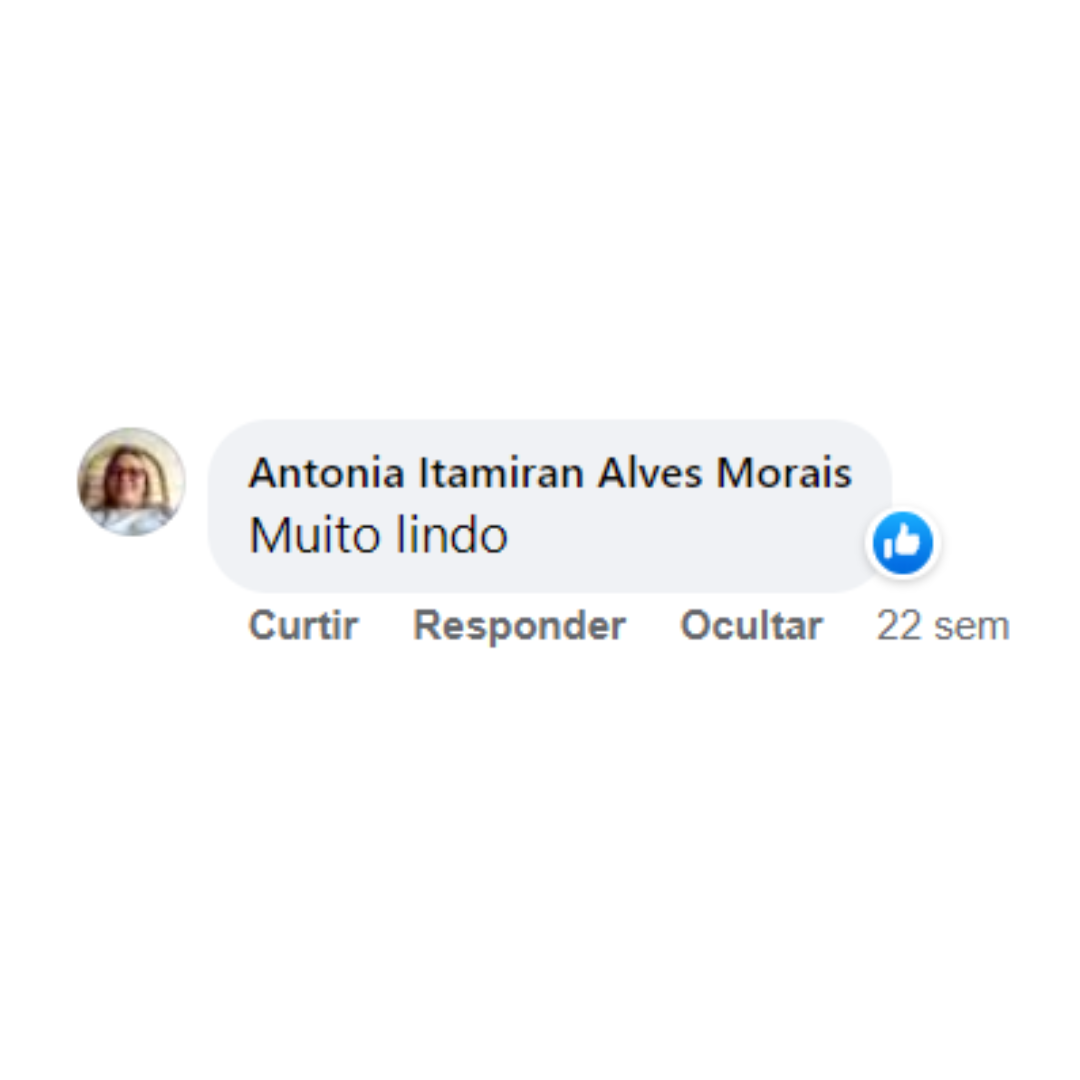Open reactions list from thumbs-up icon
This screenshot has width=1080, height=1080.
point(902,543)
